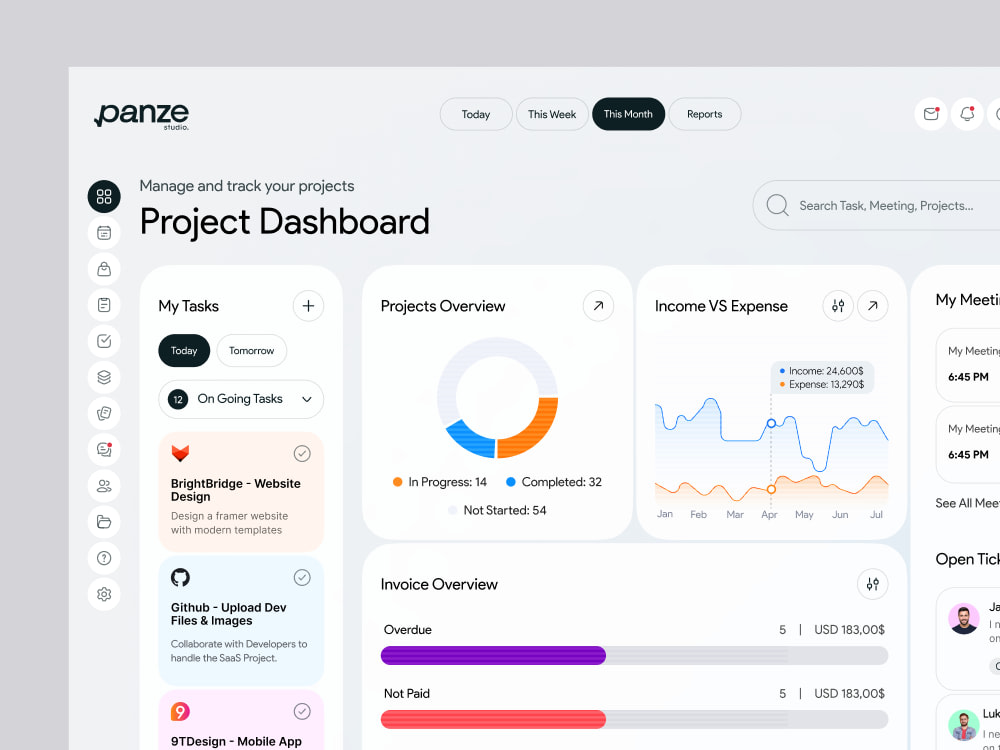Expand Projects Overview with arrow icon

click(598, 306)
